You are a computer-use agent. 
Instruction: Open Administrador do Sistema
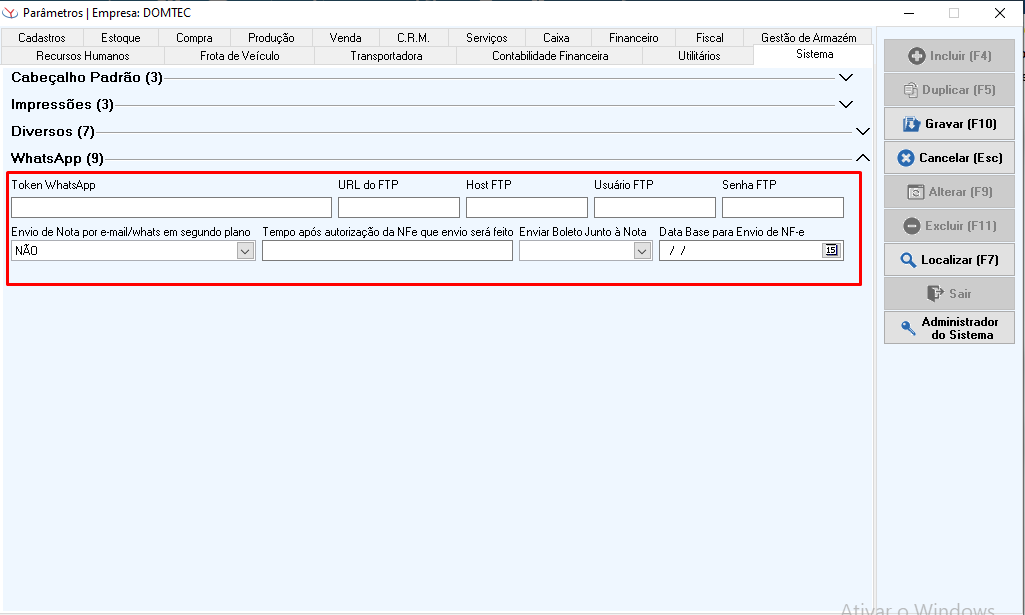tap(949, 328)
